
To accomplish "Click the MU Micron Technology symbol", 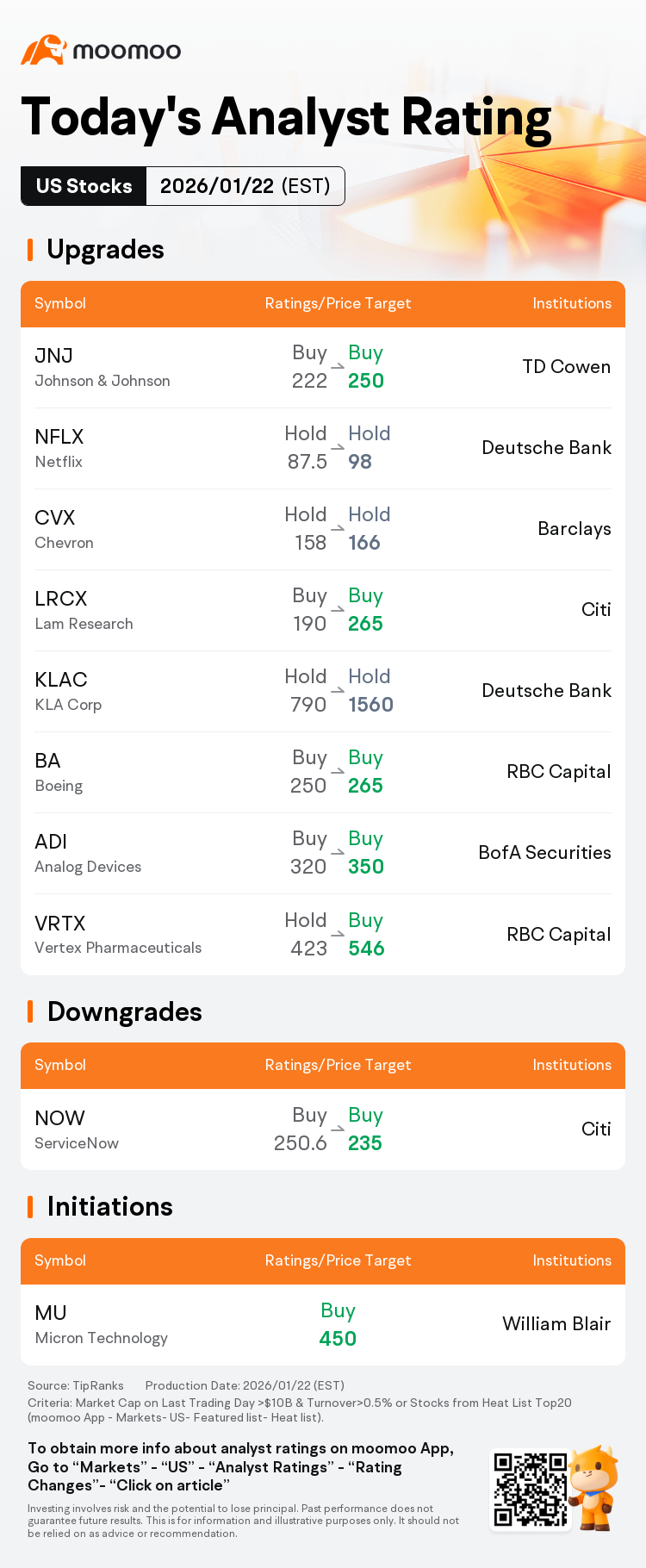I will [x=101, y=1325].
